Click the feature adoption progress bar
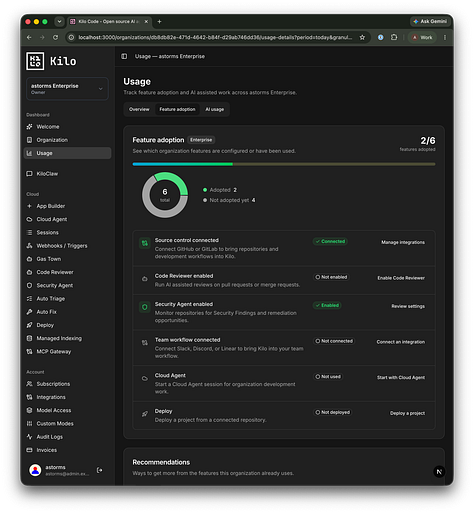474x513 pixels. [284, 164]
